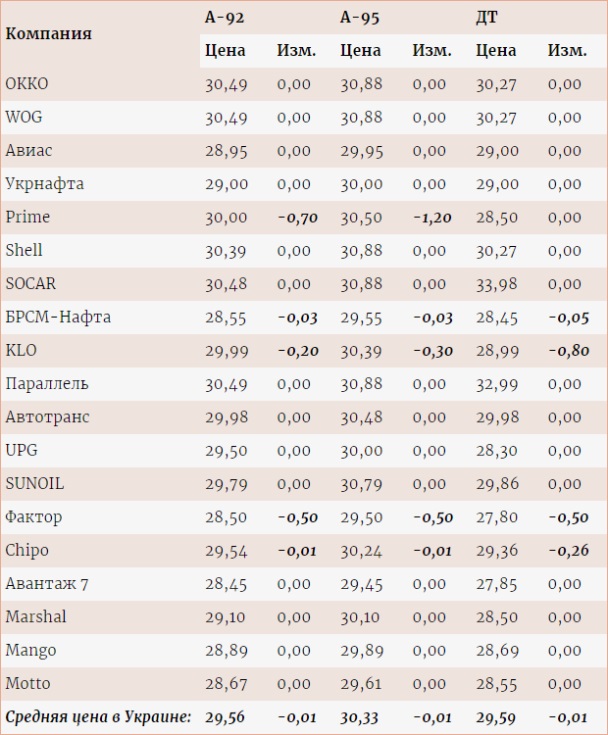Click Фактор's diesel price 27,80
This screenshot has width=608, height=735.
click(x=497, y=517)
